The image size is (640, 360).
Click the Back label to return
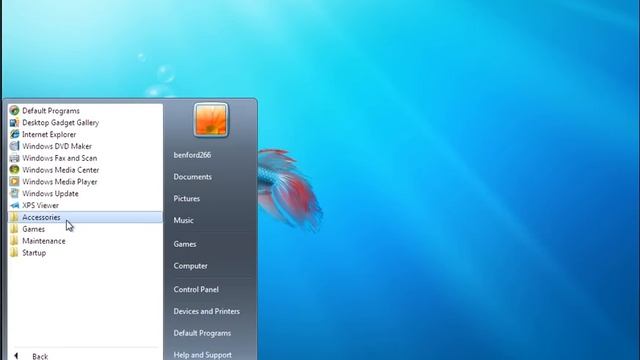click(40, 356)
